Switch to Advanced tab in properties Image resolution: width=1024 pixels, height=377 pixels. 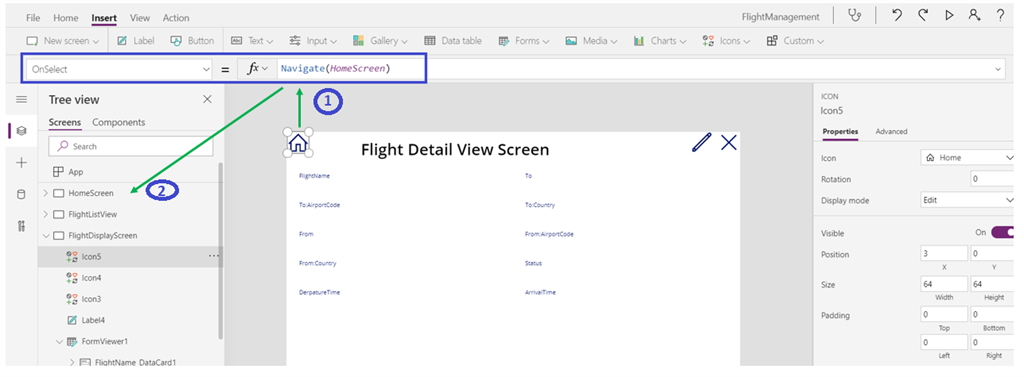click(x=891, y=131)
